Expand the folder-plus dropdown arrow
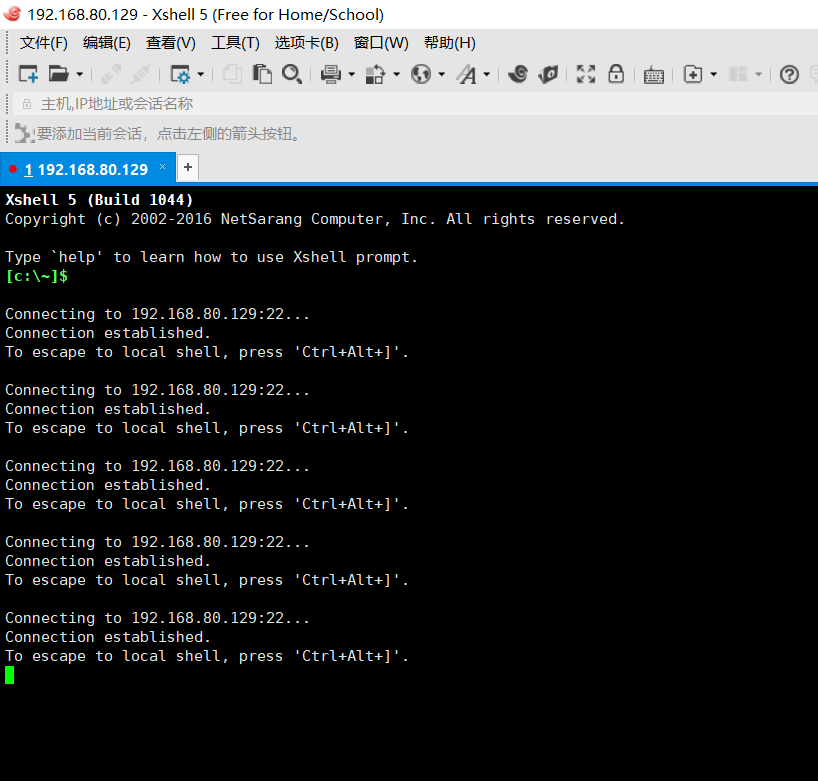This screenshot has width=818, height=781. point(714,75)
